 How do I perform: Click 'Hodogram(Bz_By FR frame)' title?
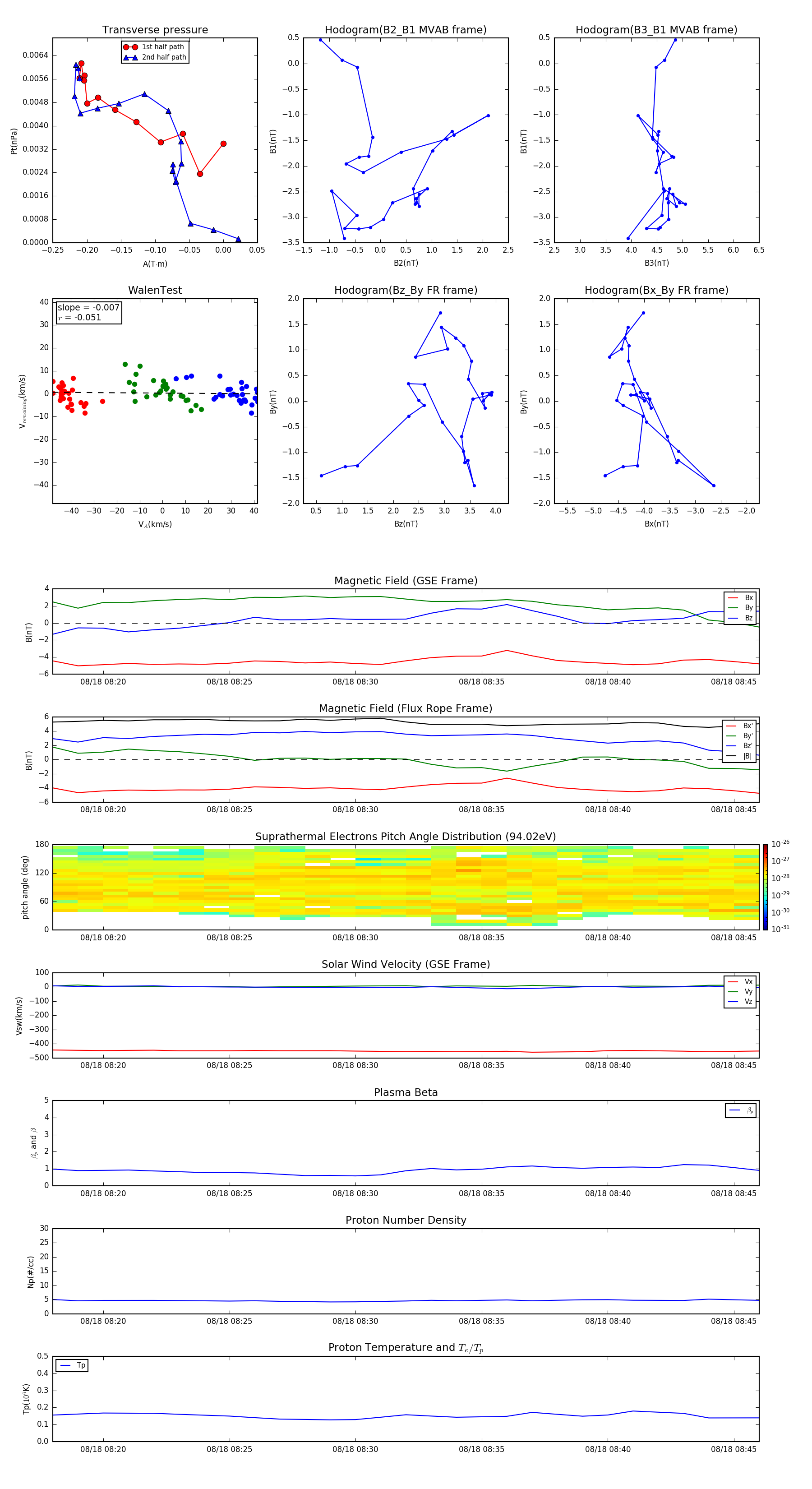[406, 290]
